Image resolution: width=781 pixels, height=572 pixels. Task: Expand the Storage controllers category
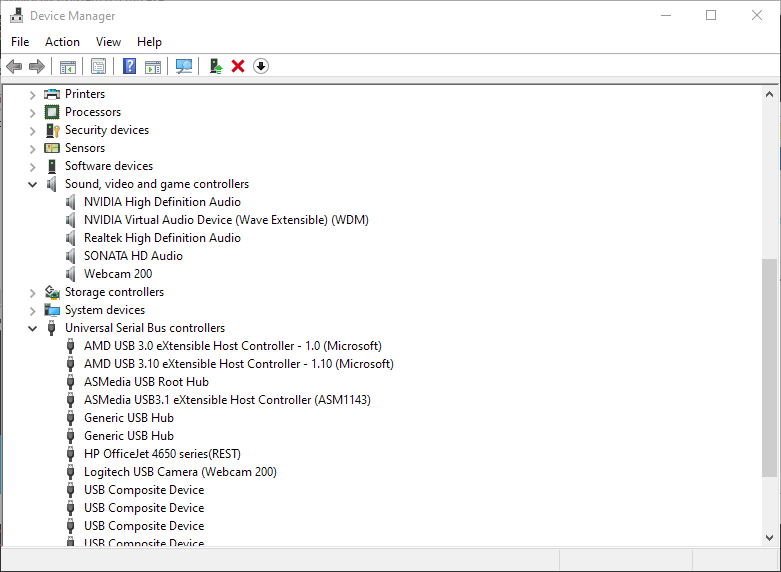click(33, 292)
